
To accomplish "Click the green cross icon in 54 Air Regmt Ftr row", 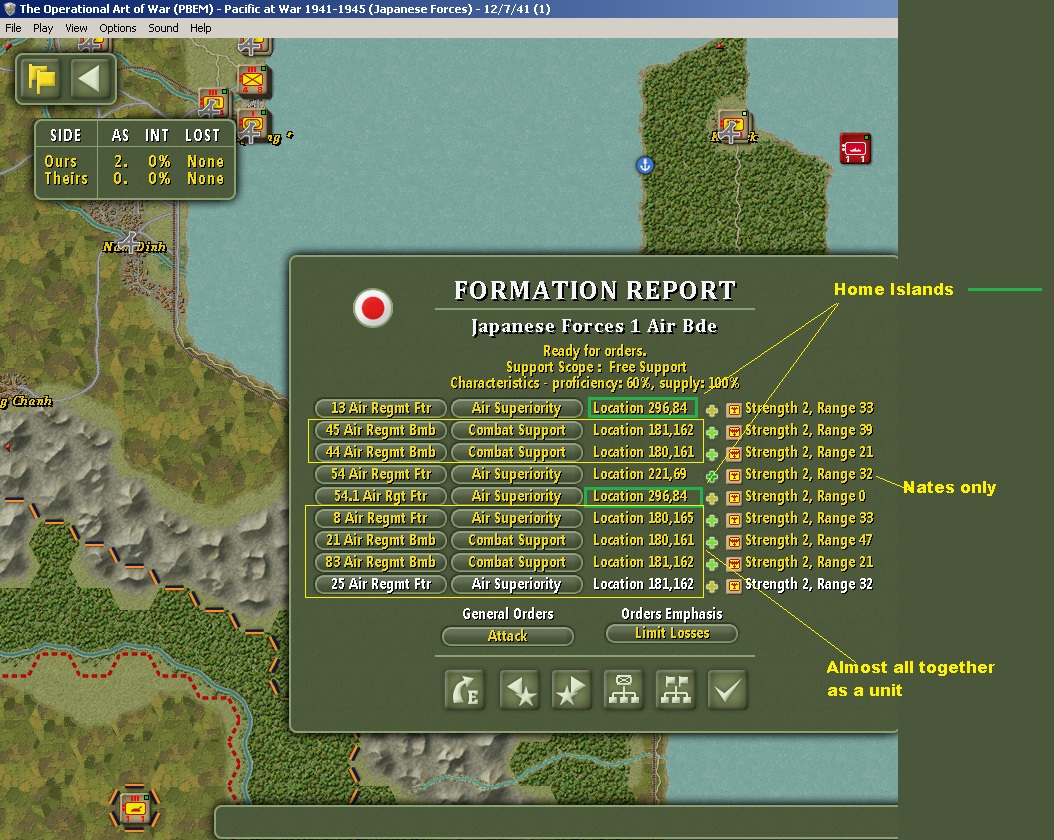I will coord(712,476).
